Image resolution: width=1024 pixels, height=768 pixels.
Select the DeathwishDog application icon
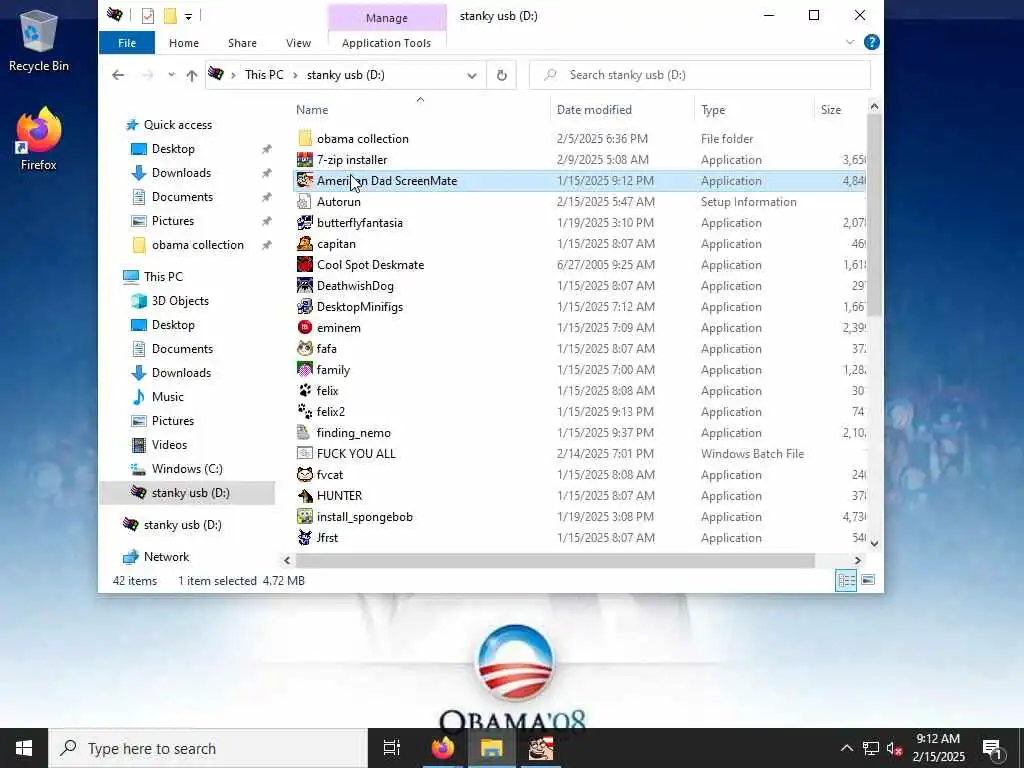305,285
